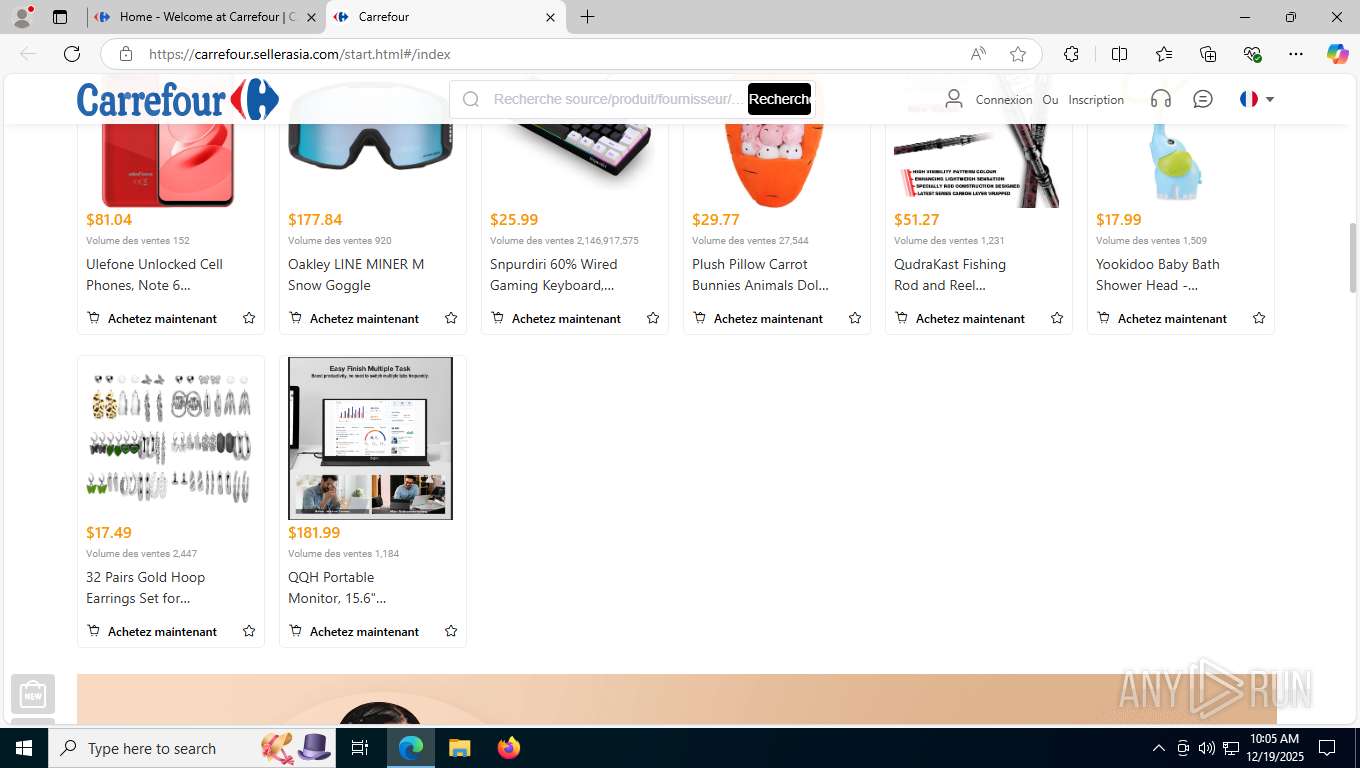Open the taskbar volume speaker icon
Screen dimensions: 1360x768
[1206, 748]
